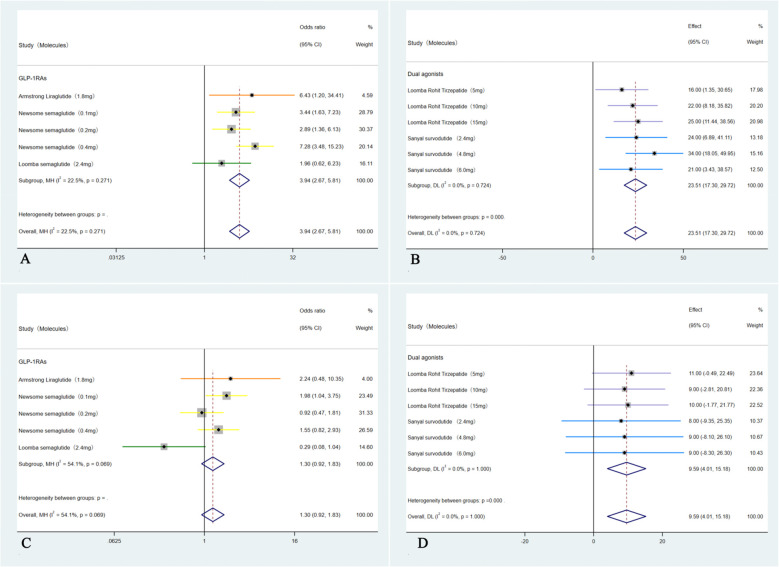779x567 pixels.
Task: Click the panel letter D label
Action: click(x=422, y=543)
